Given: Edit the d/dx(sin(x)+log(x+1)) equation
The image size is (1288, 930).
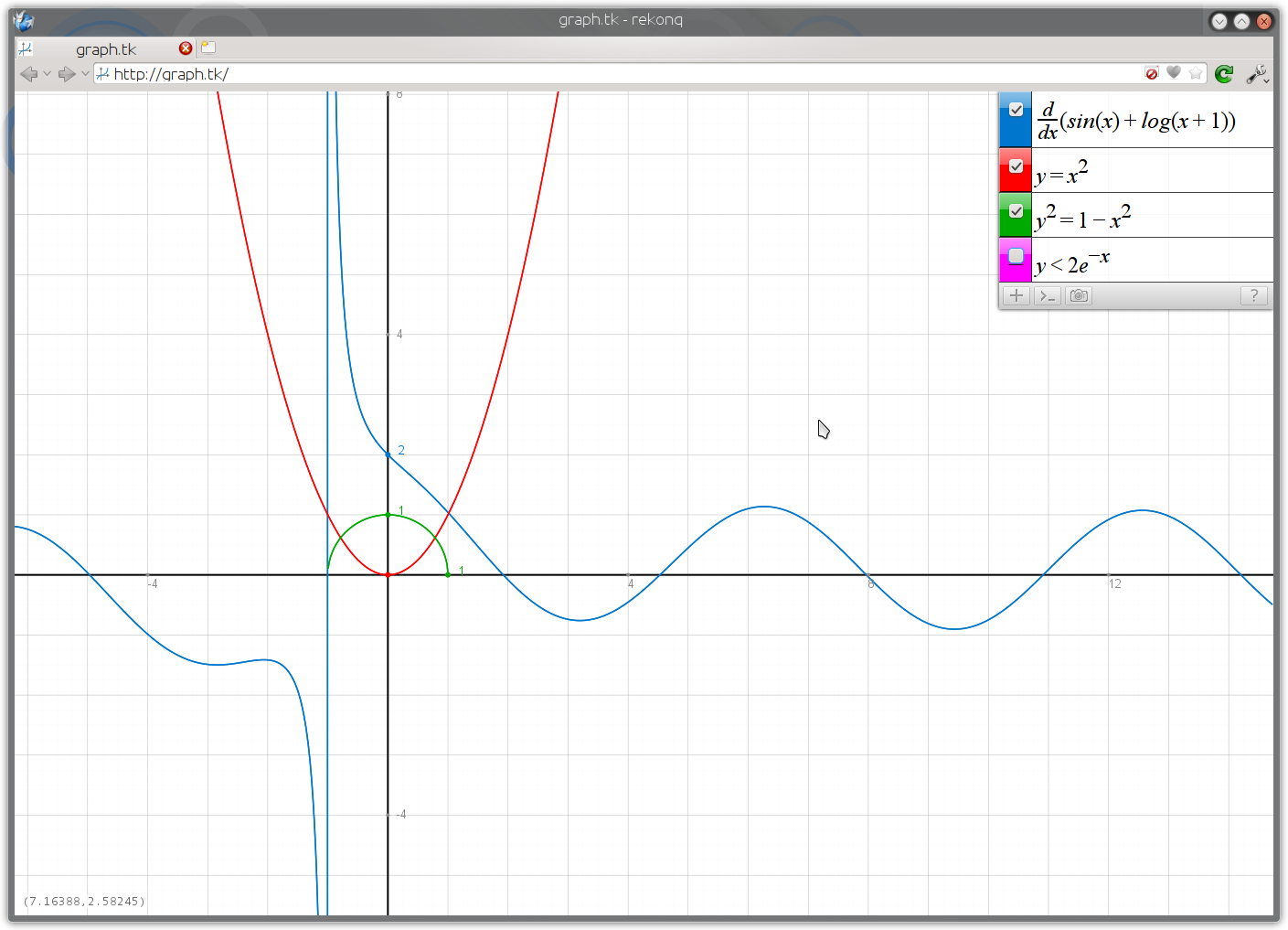Looking at the screenshot, I should 1153,120.
